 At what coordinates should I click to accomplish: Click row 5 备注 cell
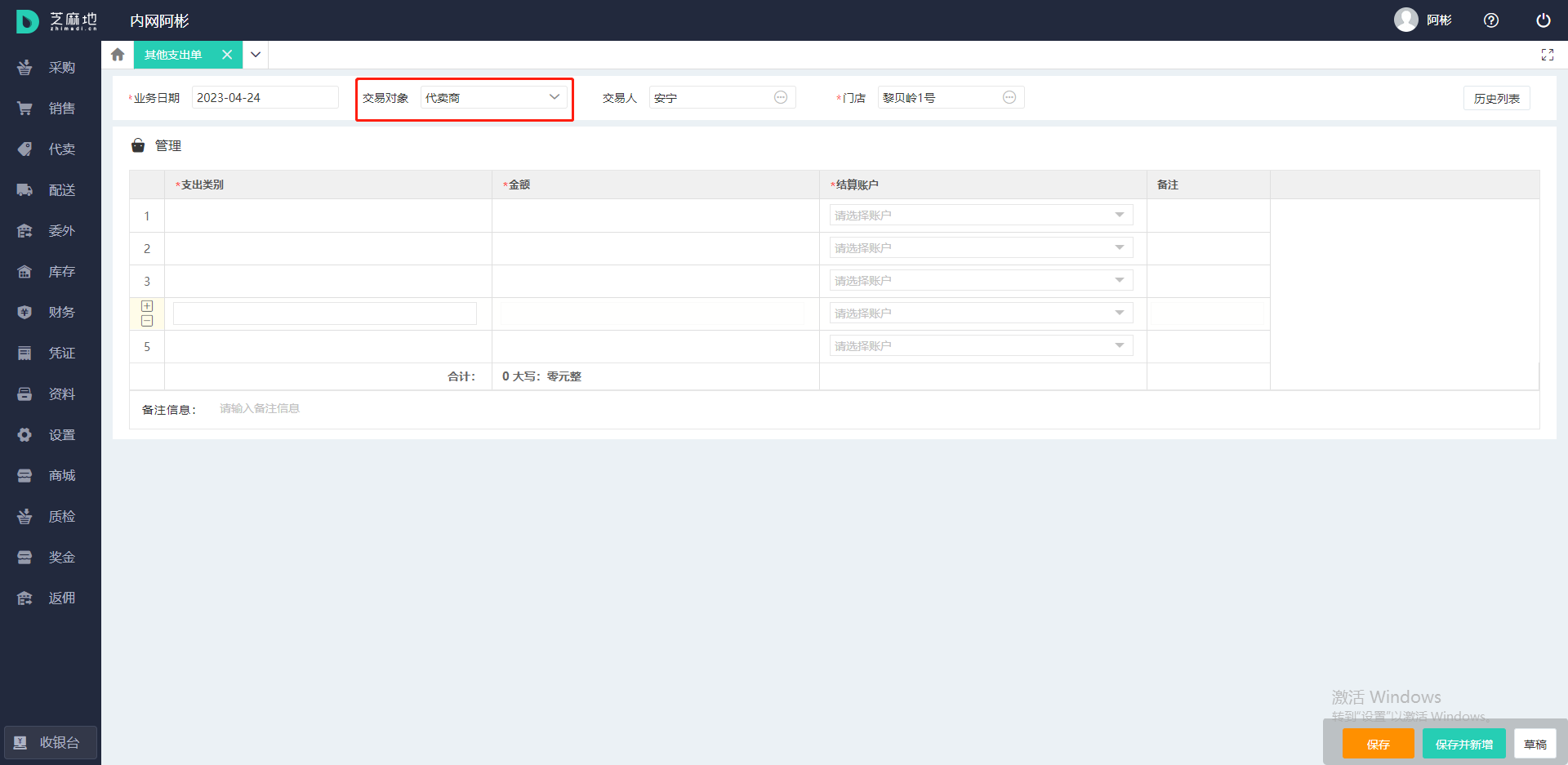(x=1209, y=346)
